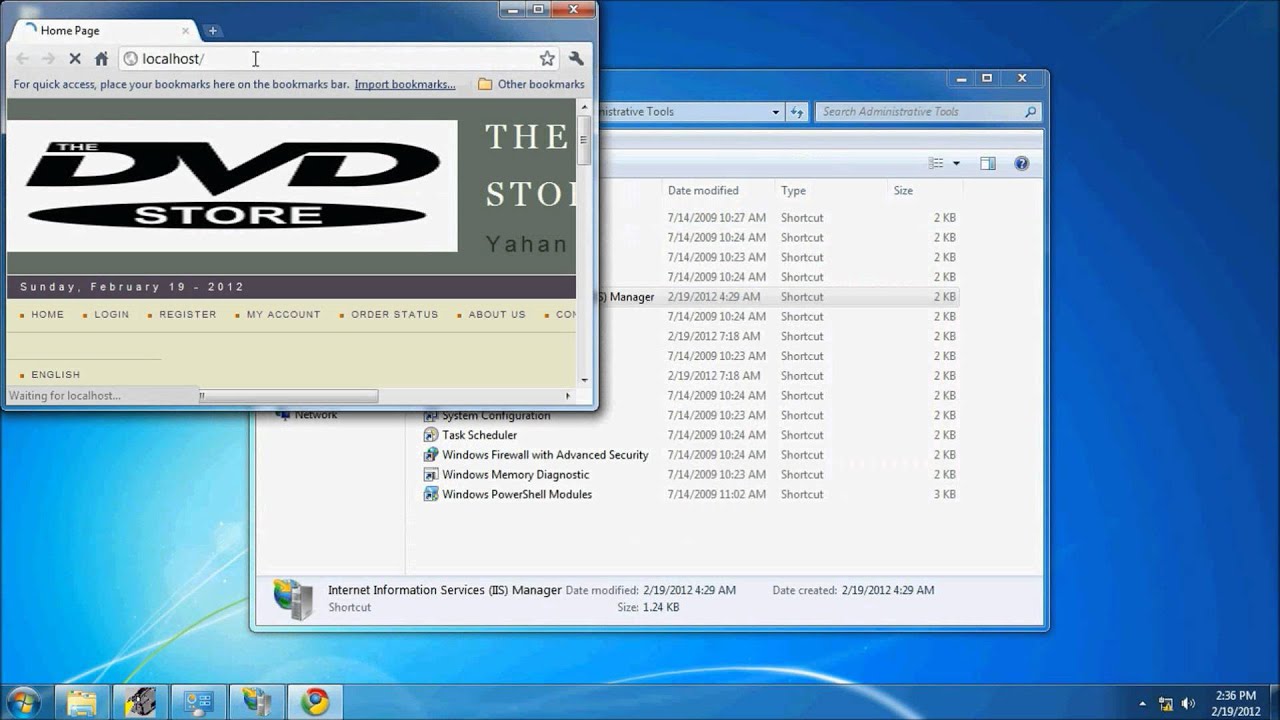Open the Control Panel taskbar icon

198,702
